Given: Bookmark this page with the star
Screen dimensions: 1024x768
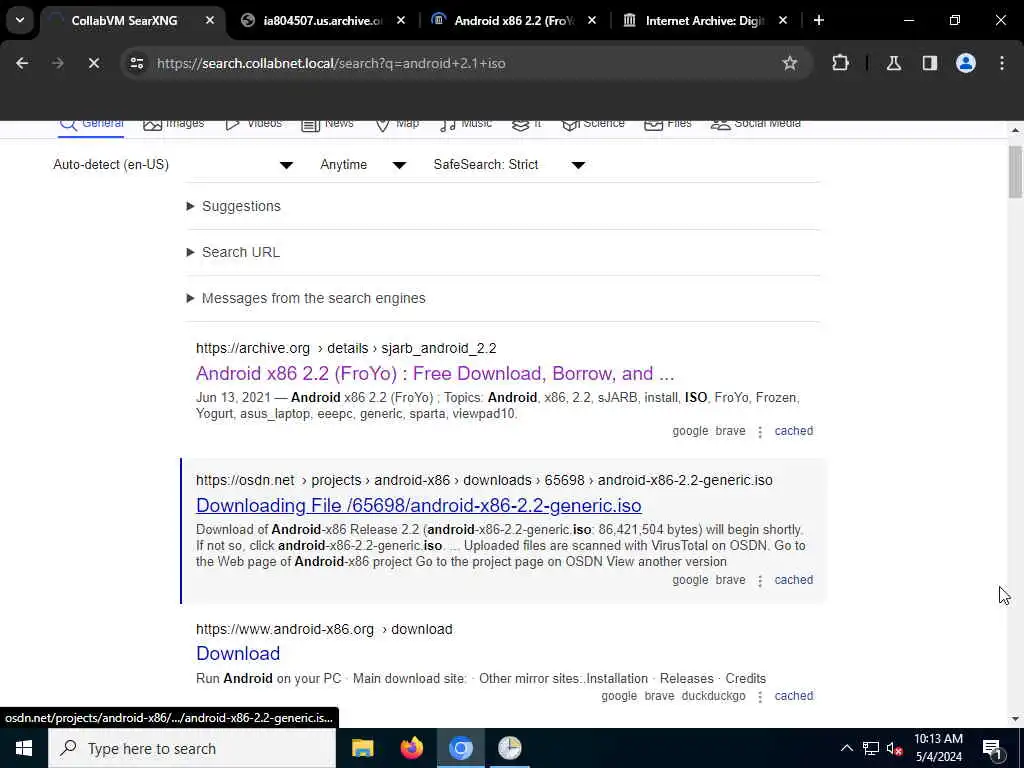Looking at the screenshot, I should pyautogui.click(x=790, y=63).
